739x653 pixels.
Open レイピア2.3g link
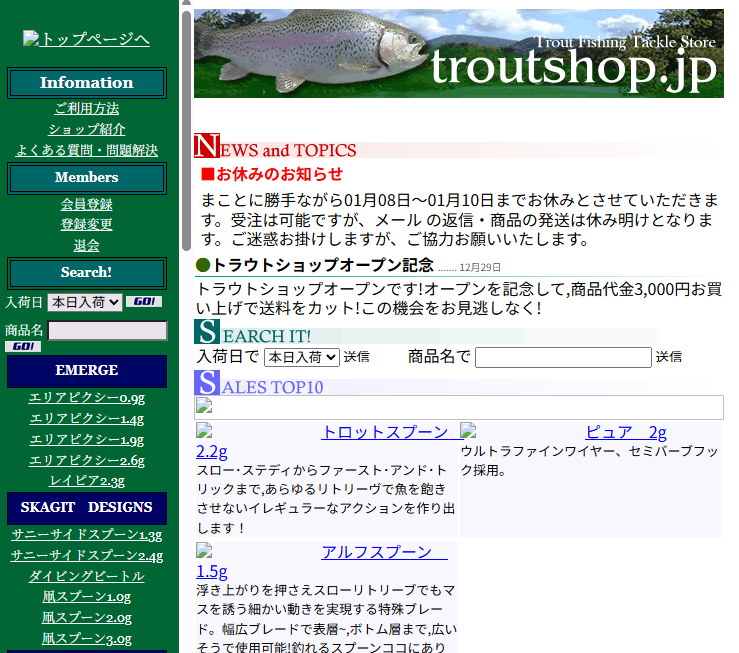point(87,481)
